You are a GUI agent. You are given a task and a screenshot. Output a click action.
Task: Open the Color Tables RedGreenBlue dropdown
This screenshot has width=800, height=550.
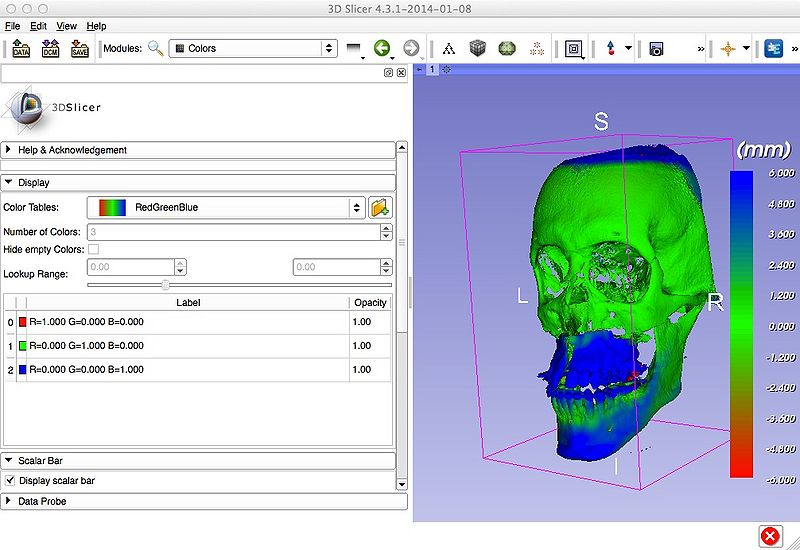point(225,208)
